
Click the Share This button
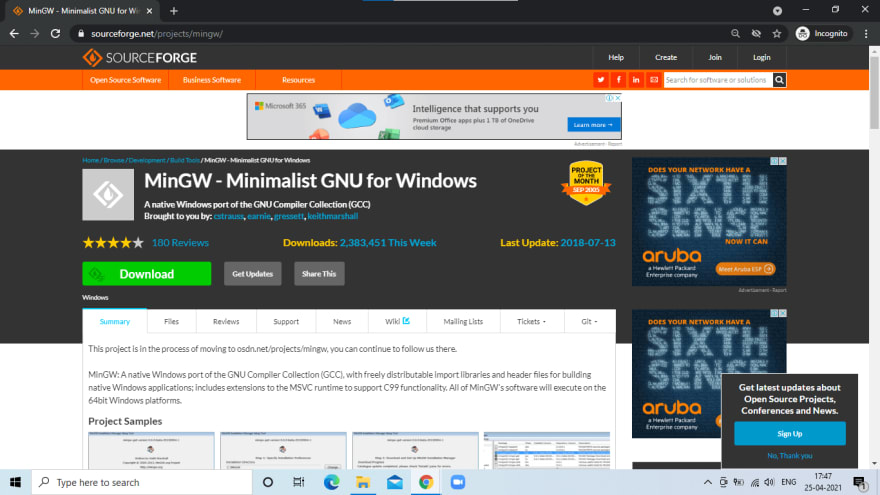(319, 274)
